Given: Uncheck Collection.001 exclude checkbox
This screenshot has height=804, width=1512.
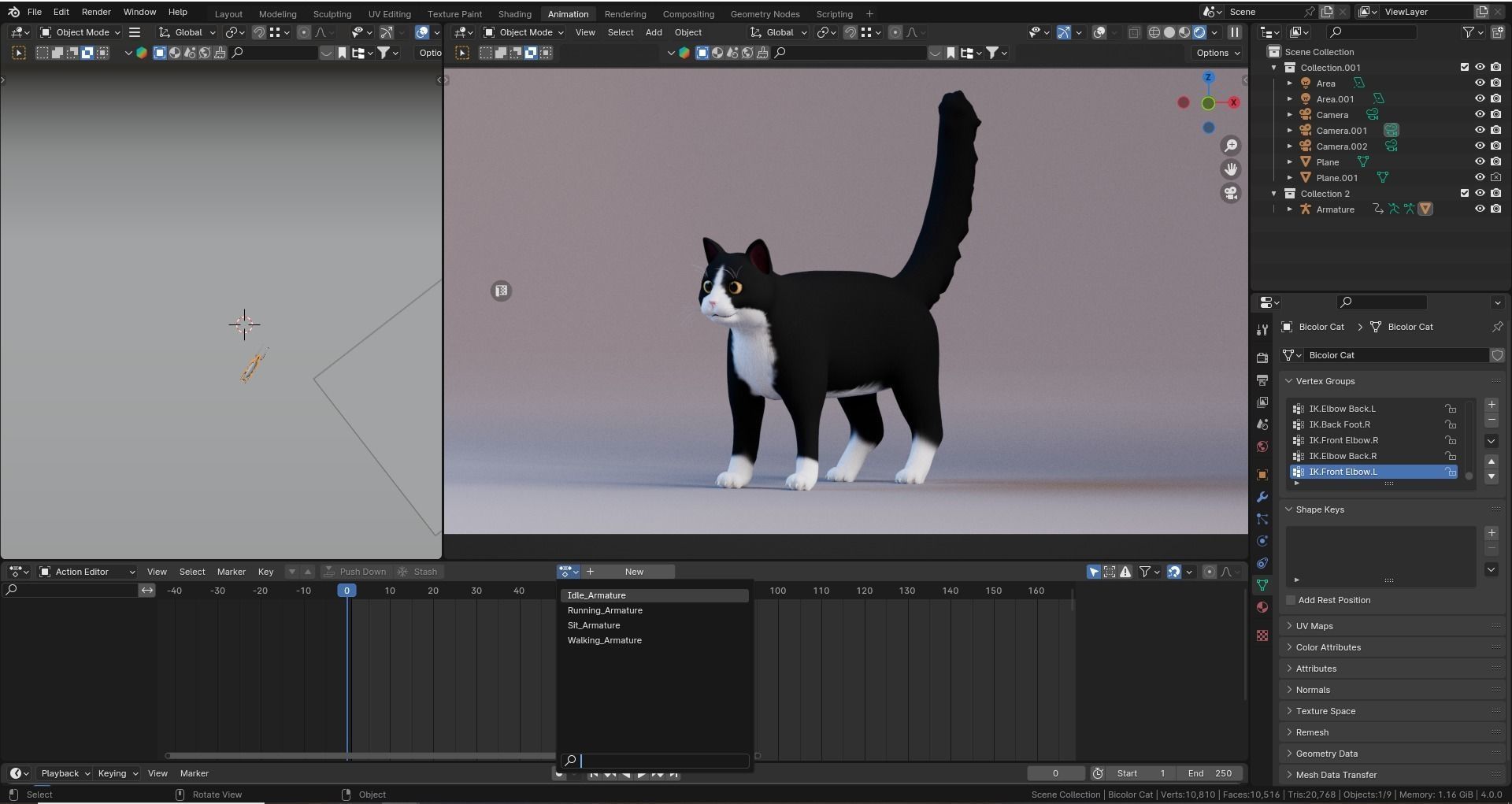Looking at the screenshot, I should pos(1465,67).
